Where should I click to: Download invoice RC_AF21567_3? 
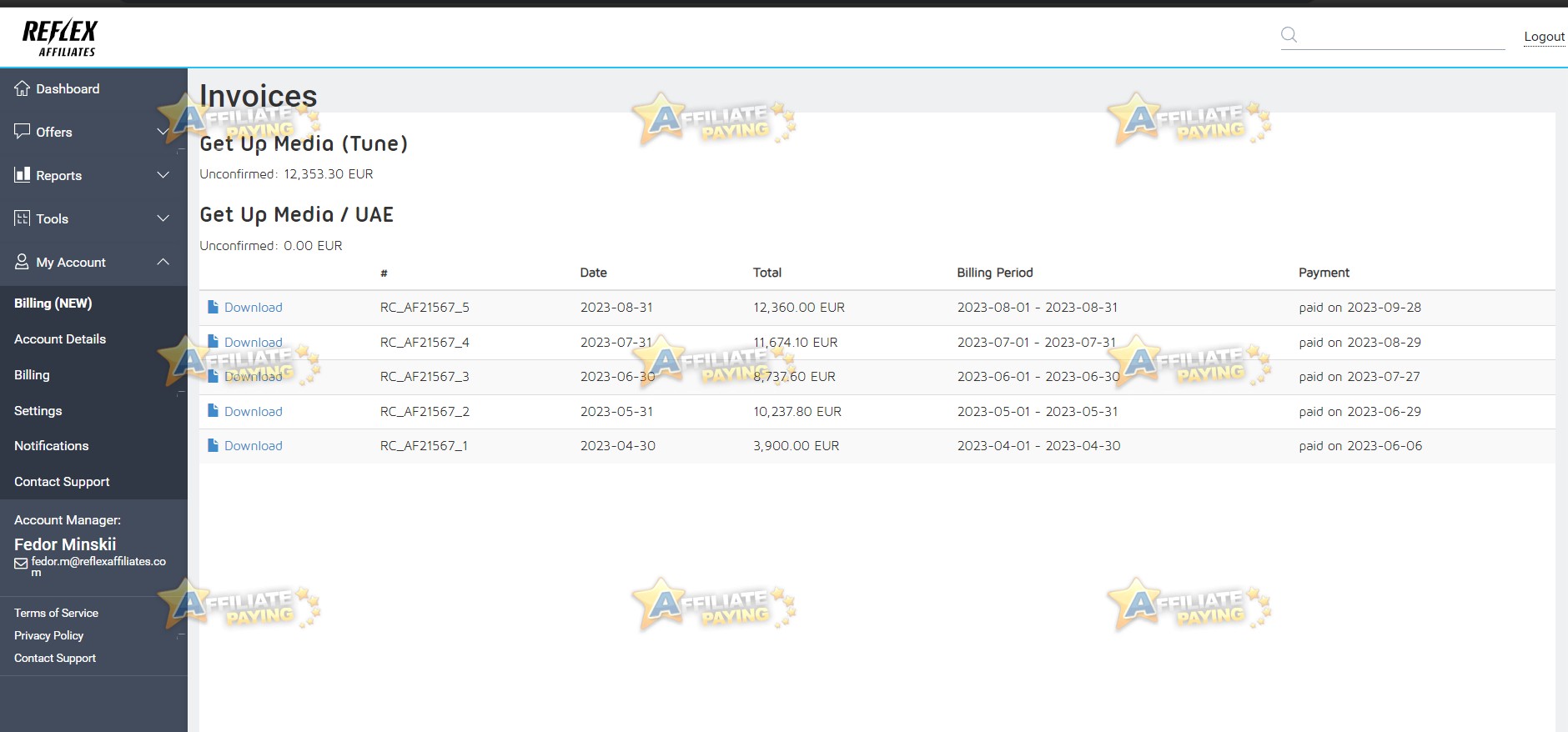pos(254,376)
